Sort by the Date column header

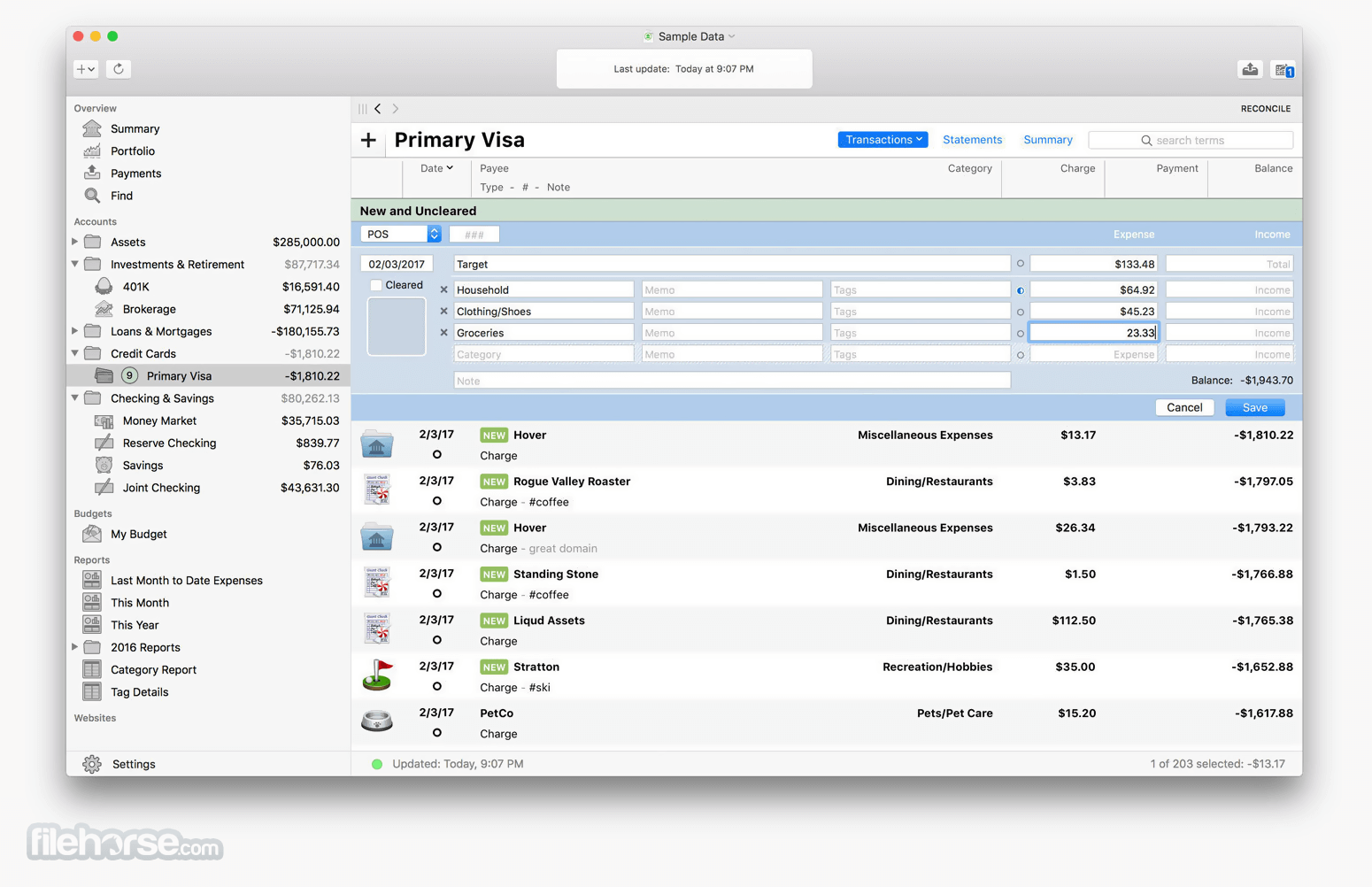coord(436,168)
